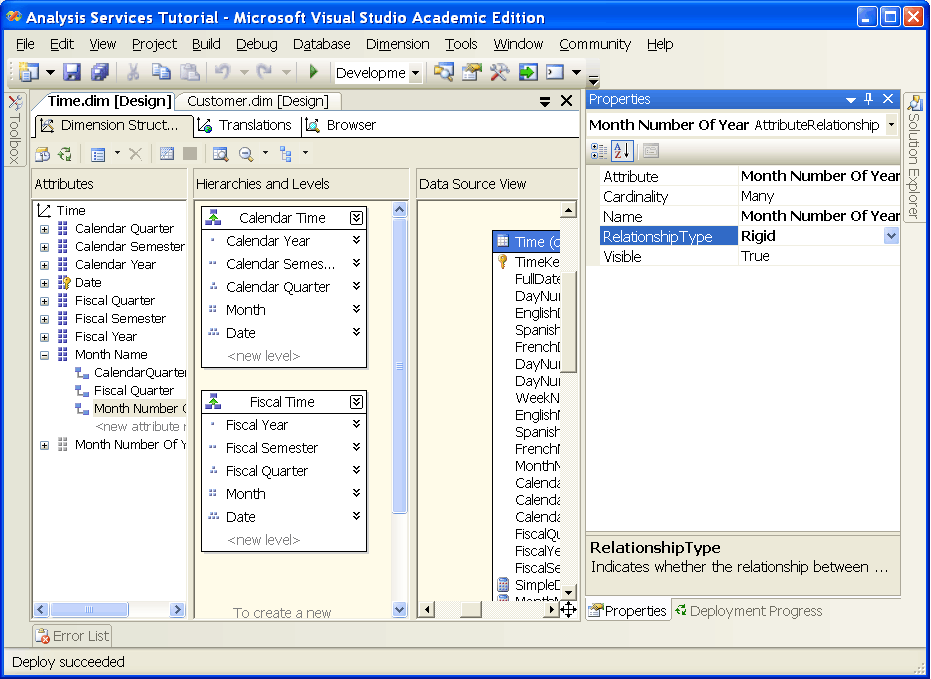Open the Fiscal Year level options chevron
Image resolution: width=931 pixels, height=679 pixels.
point(358,424)
